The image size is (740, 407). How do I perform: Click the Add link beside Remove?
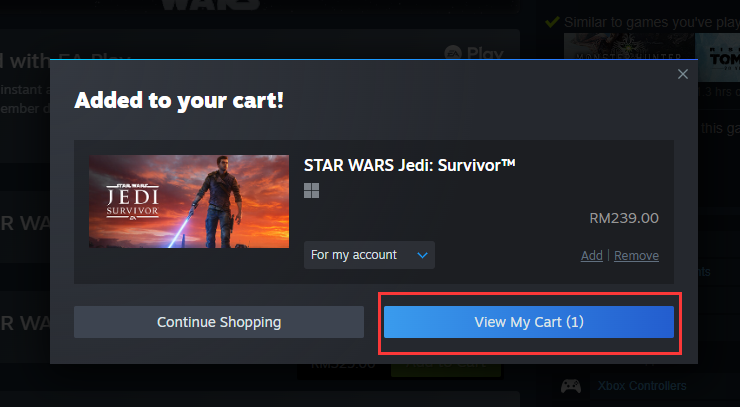(x=591, y=255)
